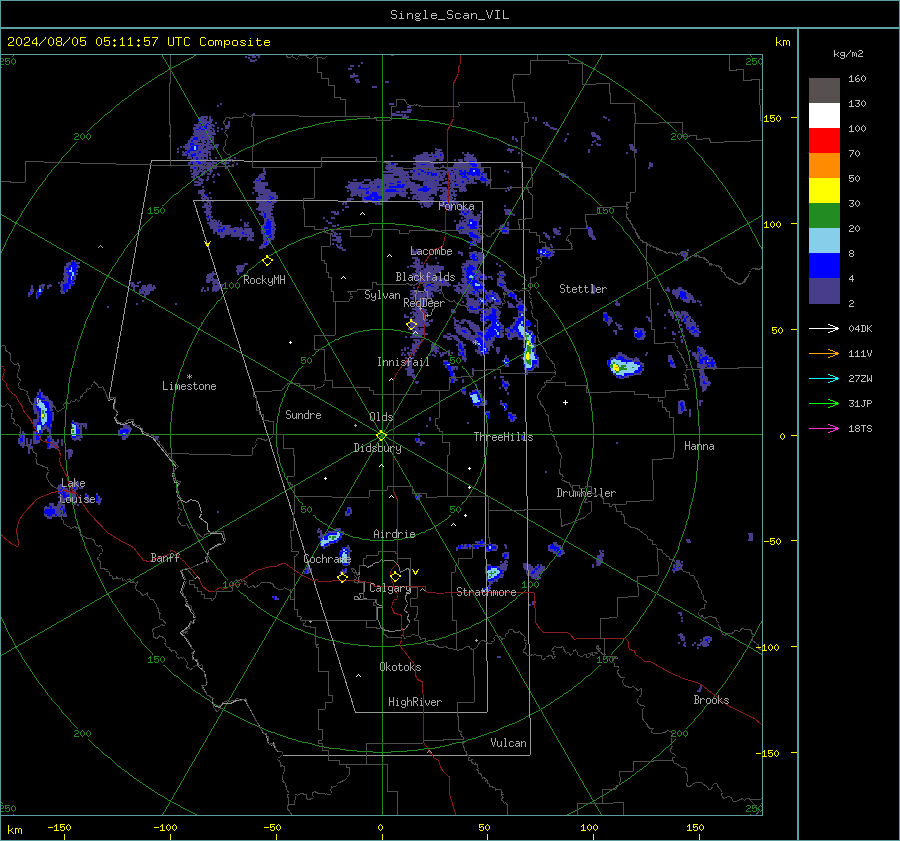
Task: Select the red 70-100 legend color
Action: 824,141
